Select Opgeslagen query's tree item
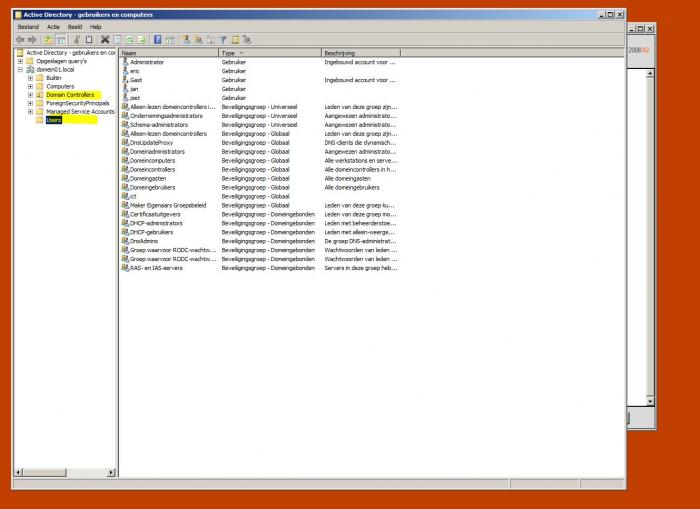This screenshot has height=509, width=700. pos(62,61)
